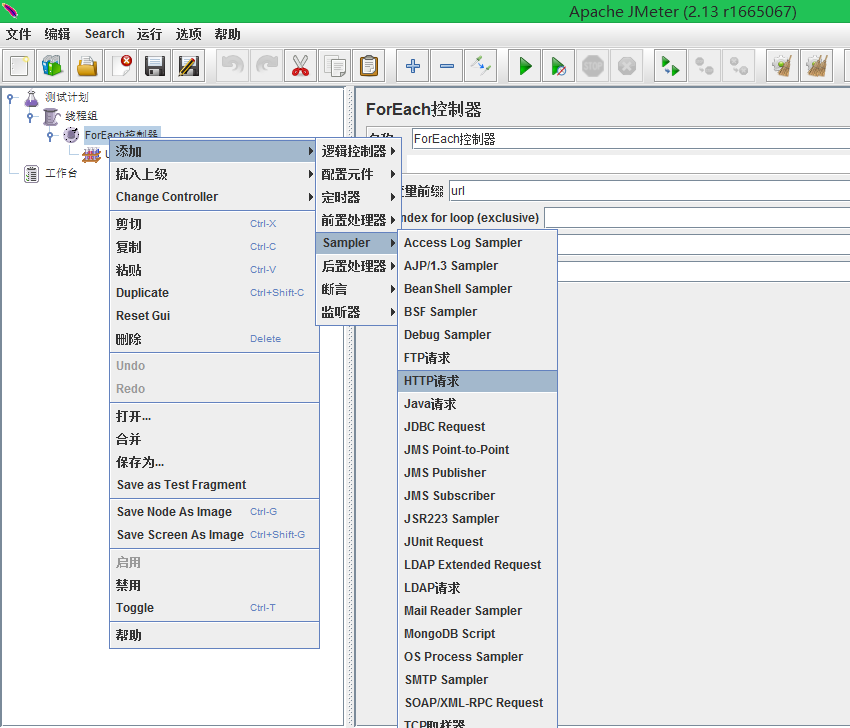
Task: Select 禁用 in the context menu
Action: (214, 585)
